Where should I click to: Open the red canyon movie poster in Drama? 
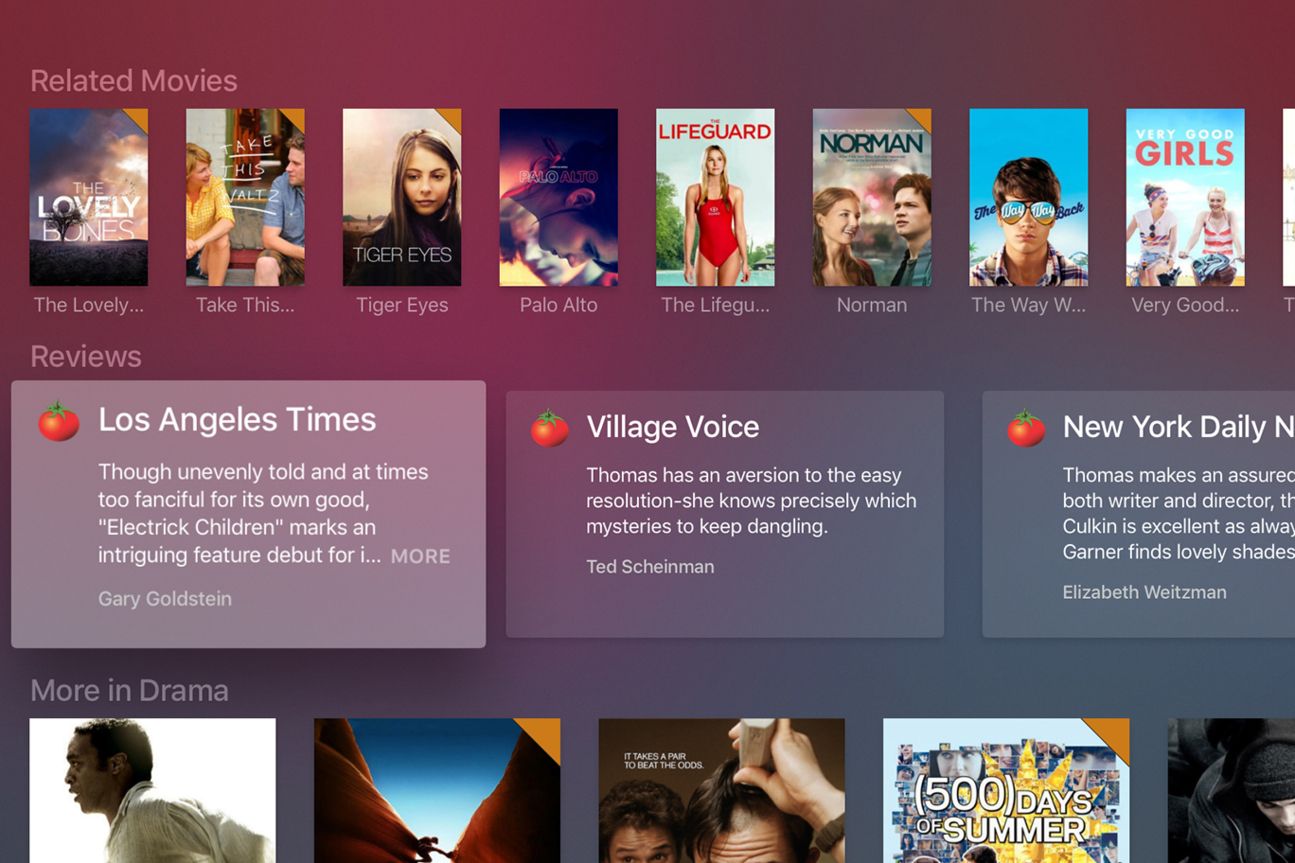437,790
